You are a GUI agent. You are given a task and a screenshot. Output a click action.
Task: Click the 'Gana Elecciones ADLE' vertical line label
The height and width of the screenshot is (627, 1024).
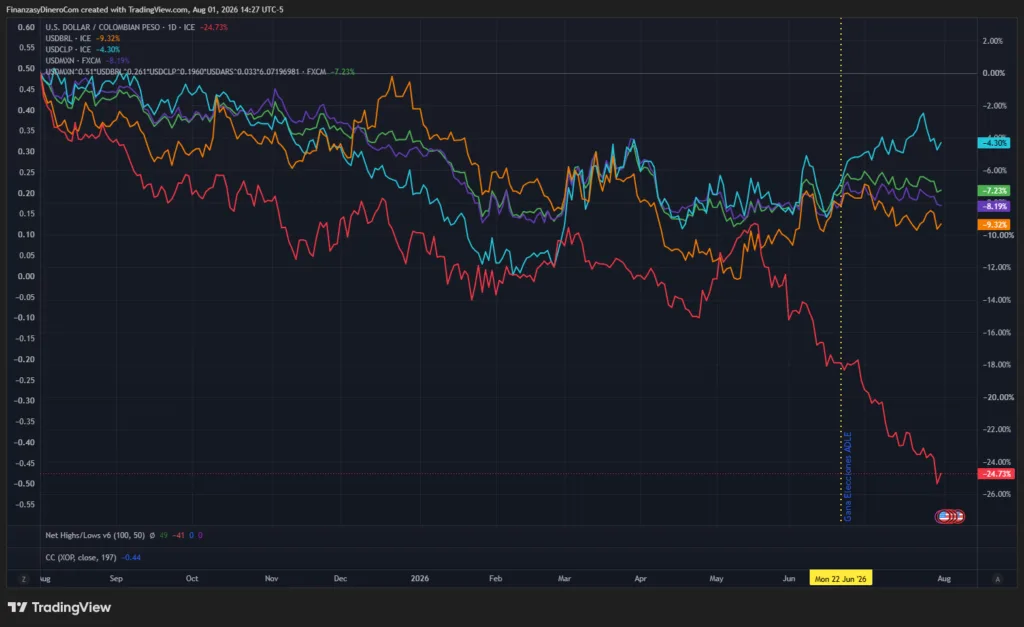point(848,476)
